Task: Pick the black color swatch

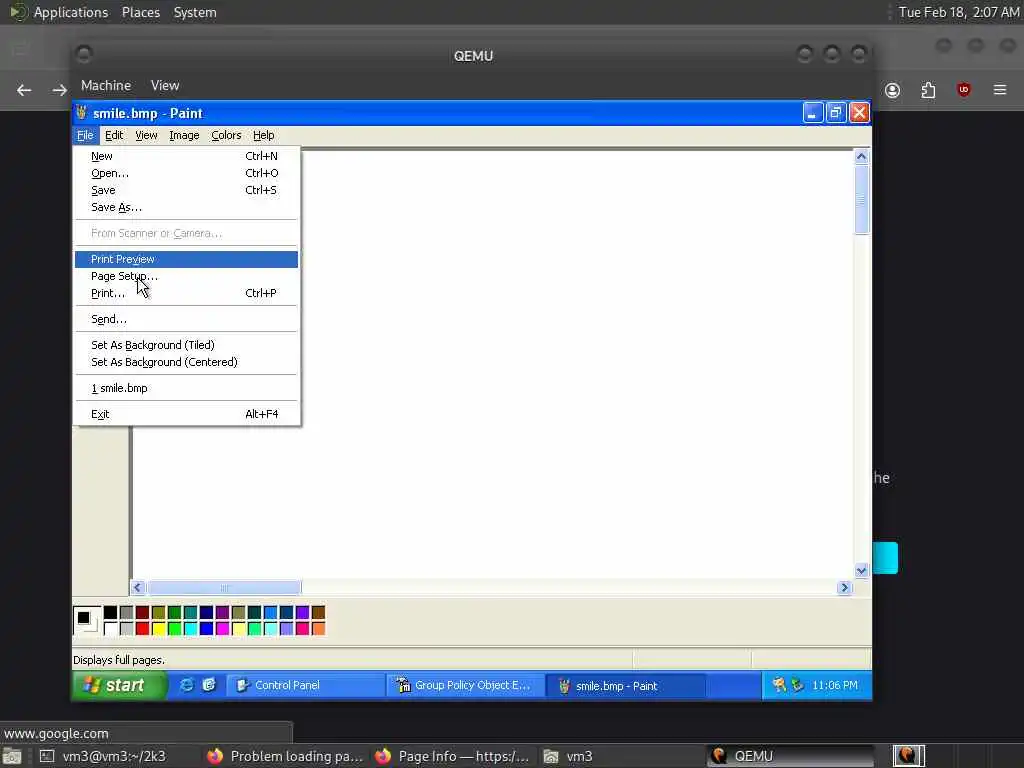Action: [110, 613]
